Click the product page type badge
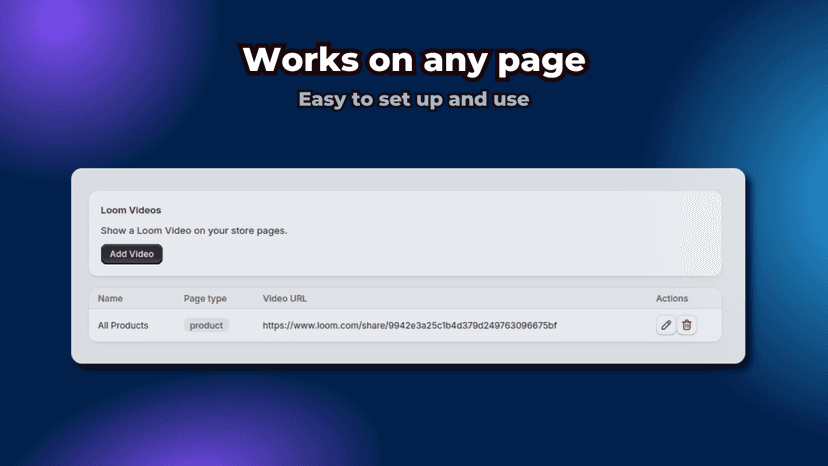 (206, 325)
